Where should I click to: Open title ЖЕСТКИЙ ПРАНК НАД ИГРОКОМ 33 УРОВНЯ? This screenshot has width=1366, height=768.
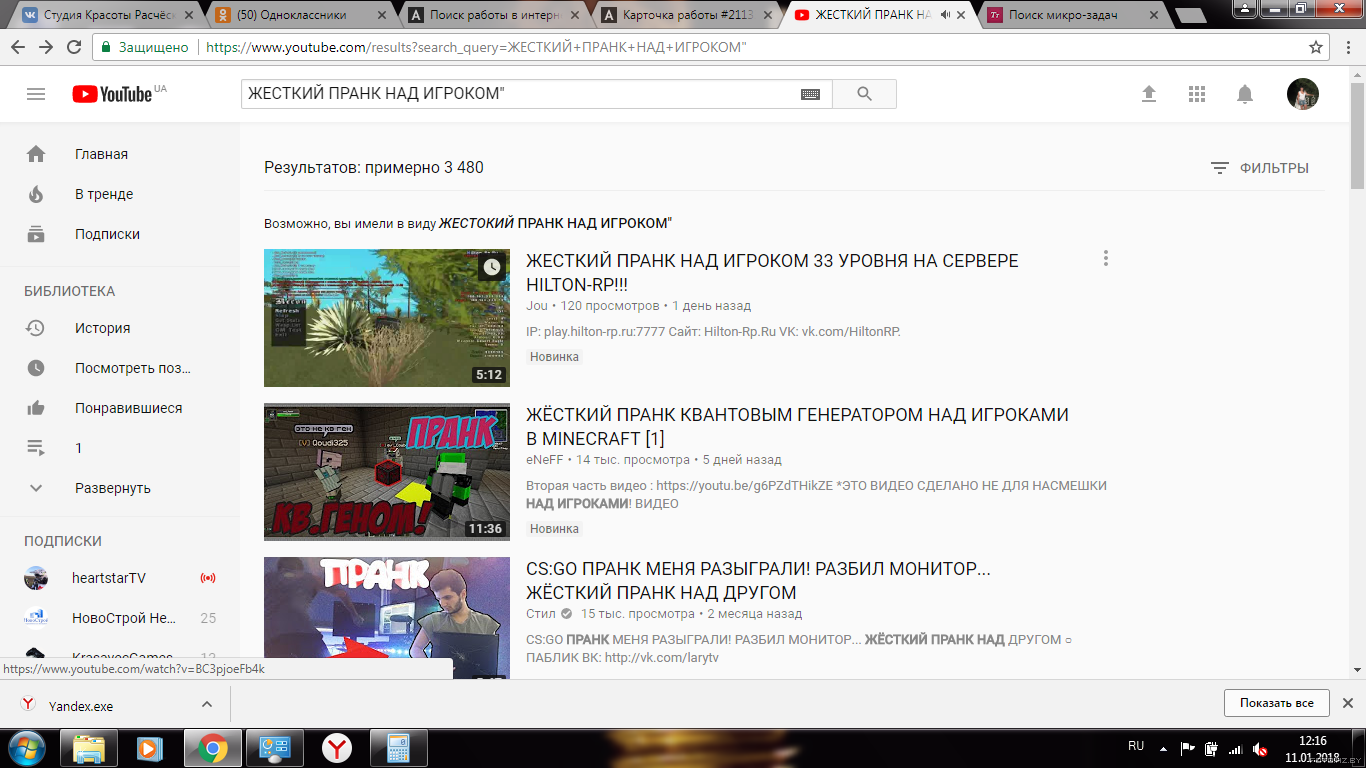tap(772, 273)
